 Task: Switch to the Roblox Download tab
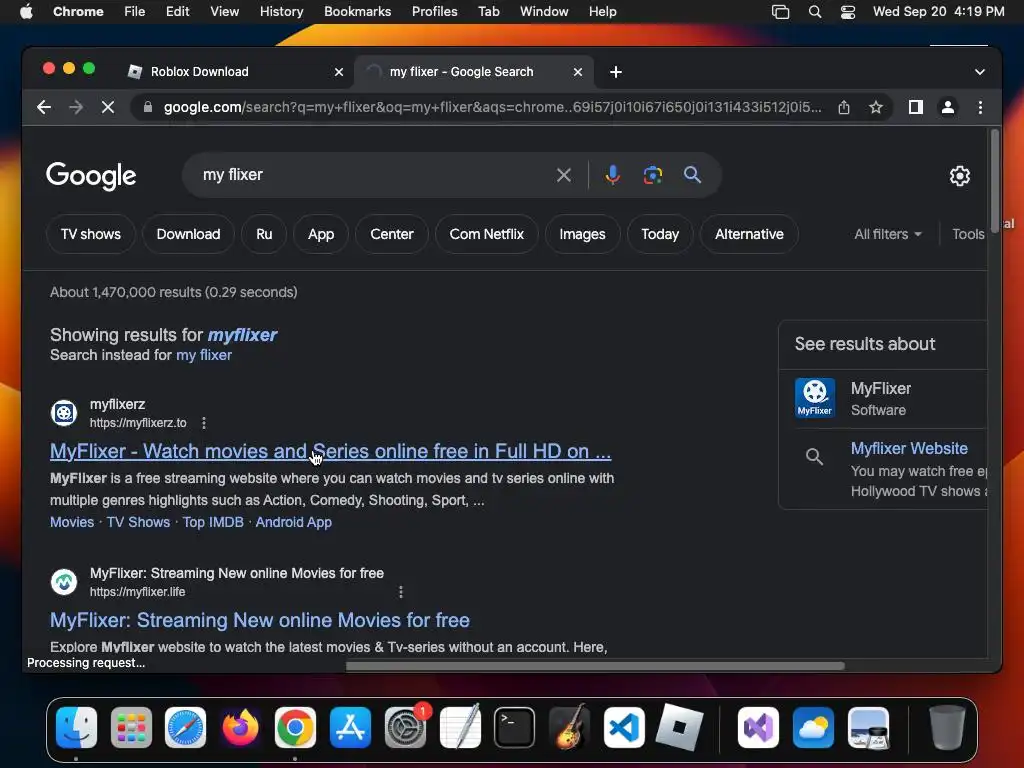235,72
